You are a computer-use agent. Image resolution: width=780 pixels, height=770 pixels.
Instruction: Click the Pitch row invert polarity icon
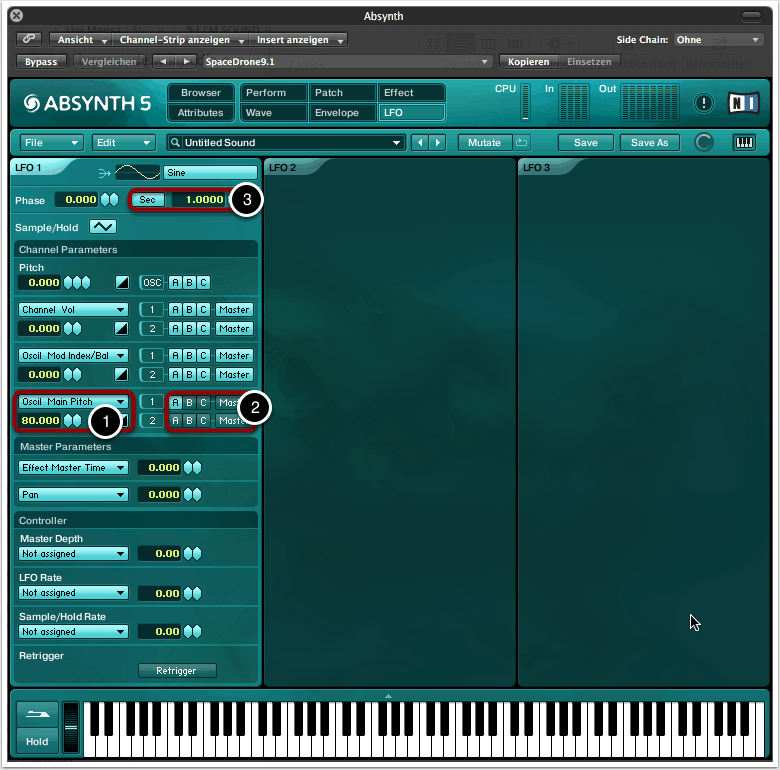tap(121, 282)
